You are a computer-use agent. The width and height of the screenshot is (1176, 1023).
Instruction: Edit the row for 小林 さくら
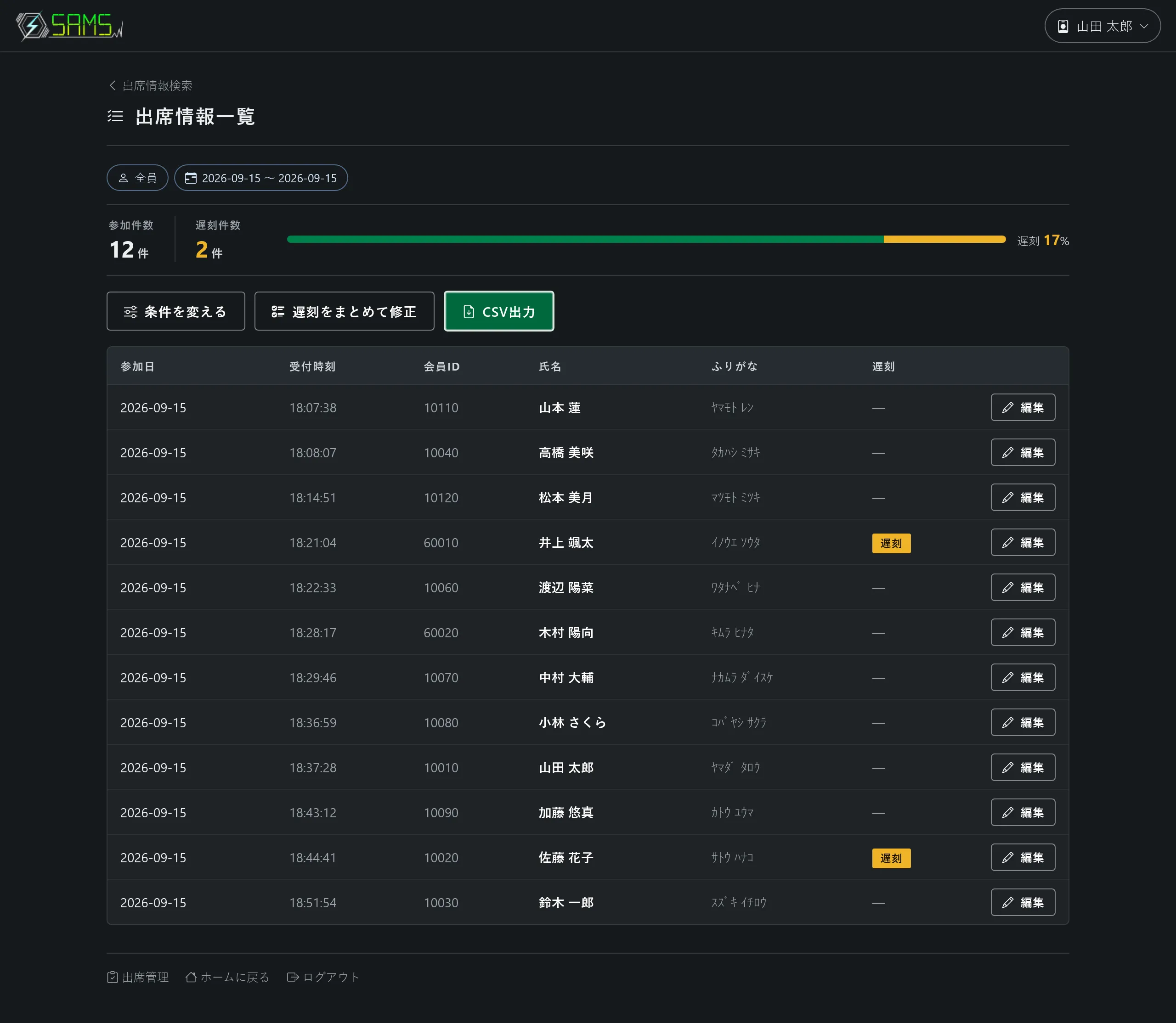tap(1023, 723)
